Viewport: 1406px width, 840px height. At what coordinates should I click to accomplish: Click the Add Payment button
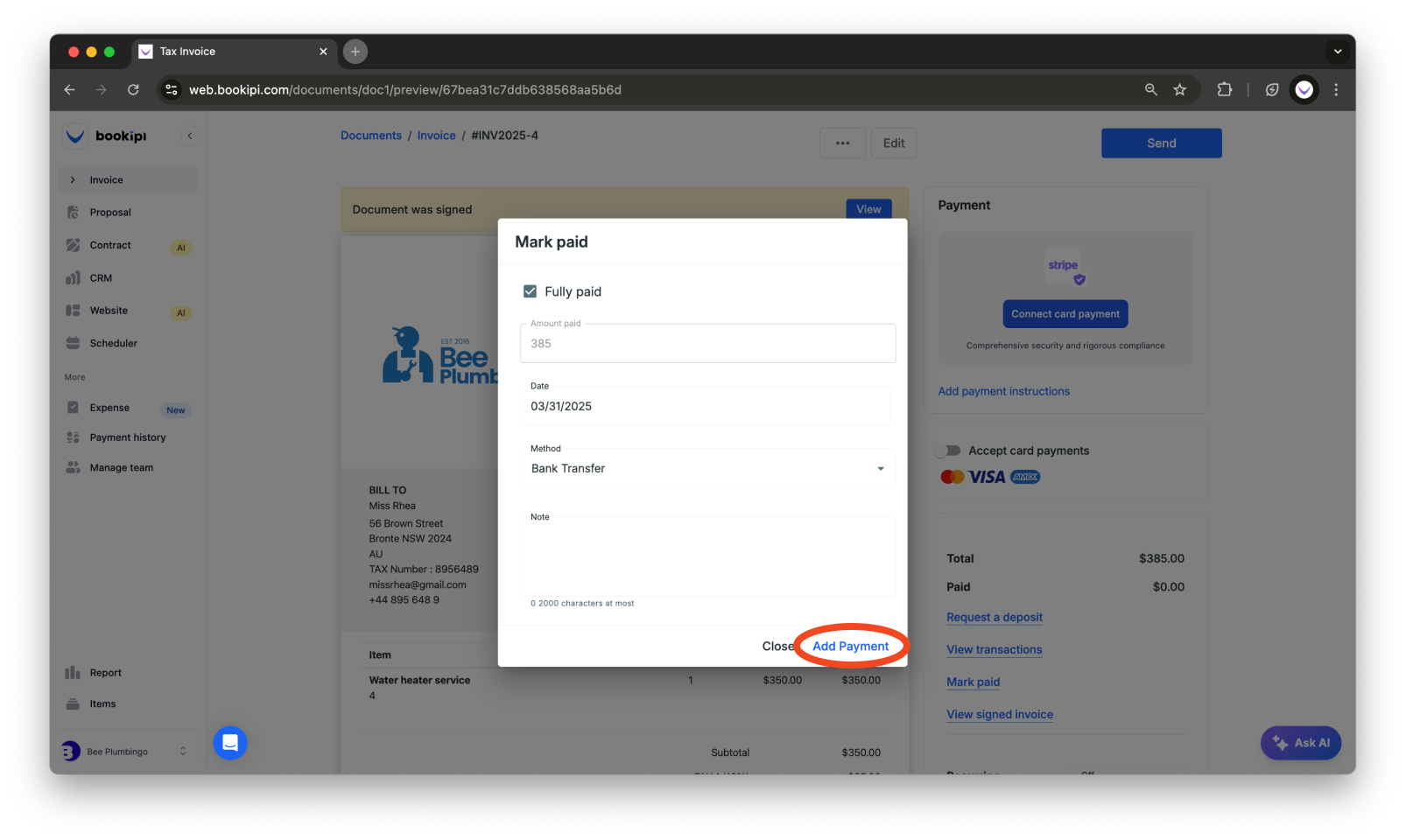pos(850,646)
